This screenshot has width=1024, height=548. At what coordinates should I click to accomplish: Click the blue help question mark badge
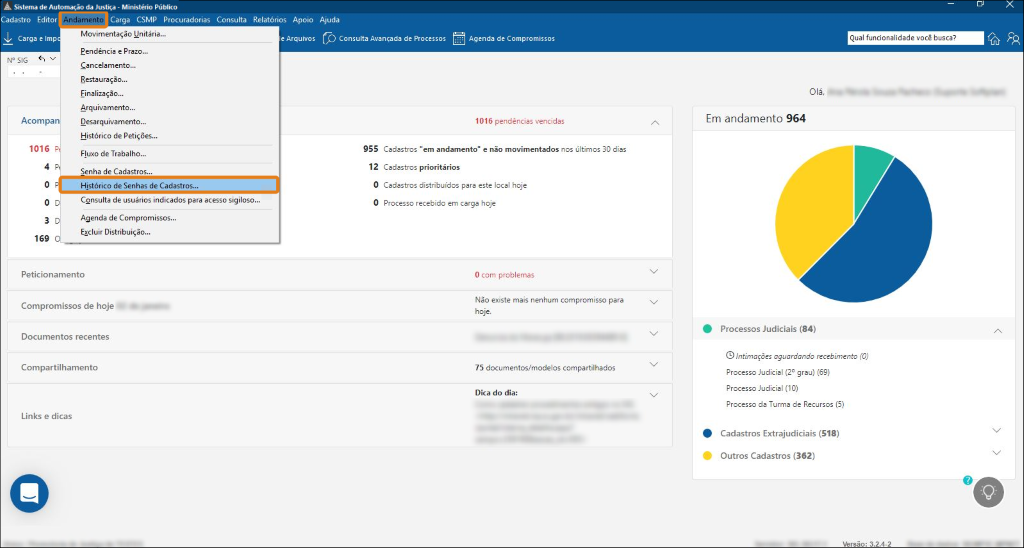point(968,480)
